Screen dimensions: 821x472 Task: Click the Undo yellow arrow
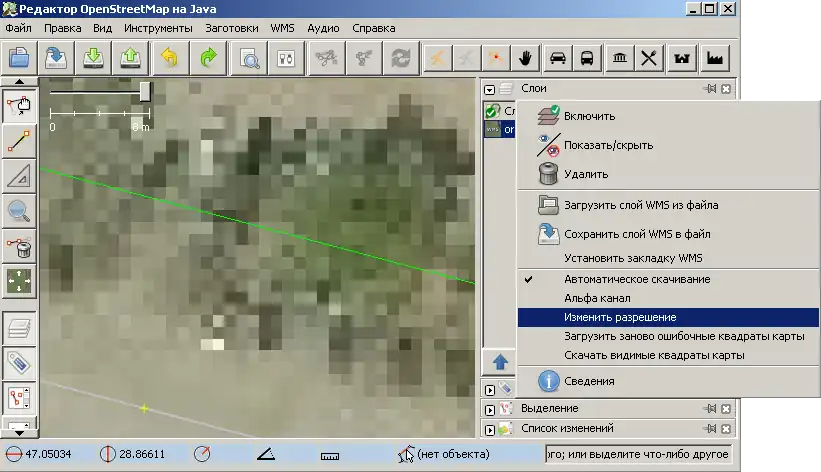169,57
